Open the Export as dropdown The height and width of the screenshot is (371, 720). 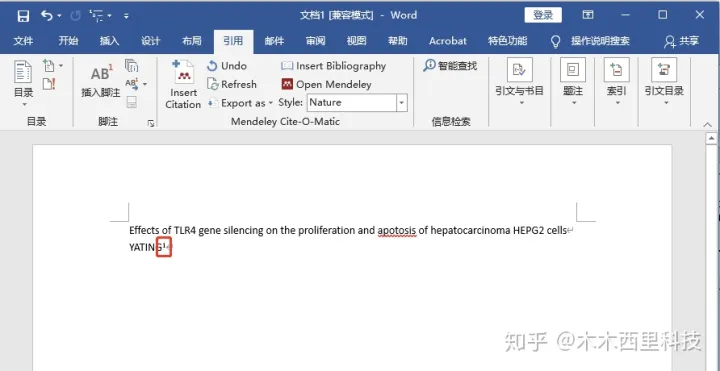(240, 103)
